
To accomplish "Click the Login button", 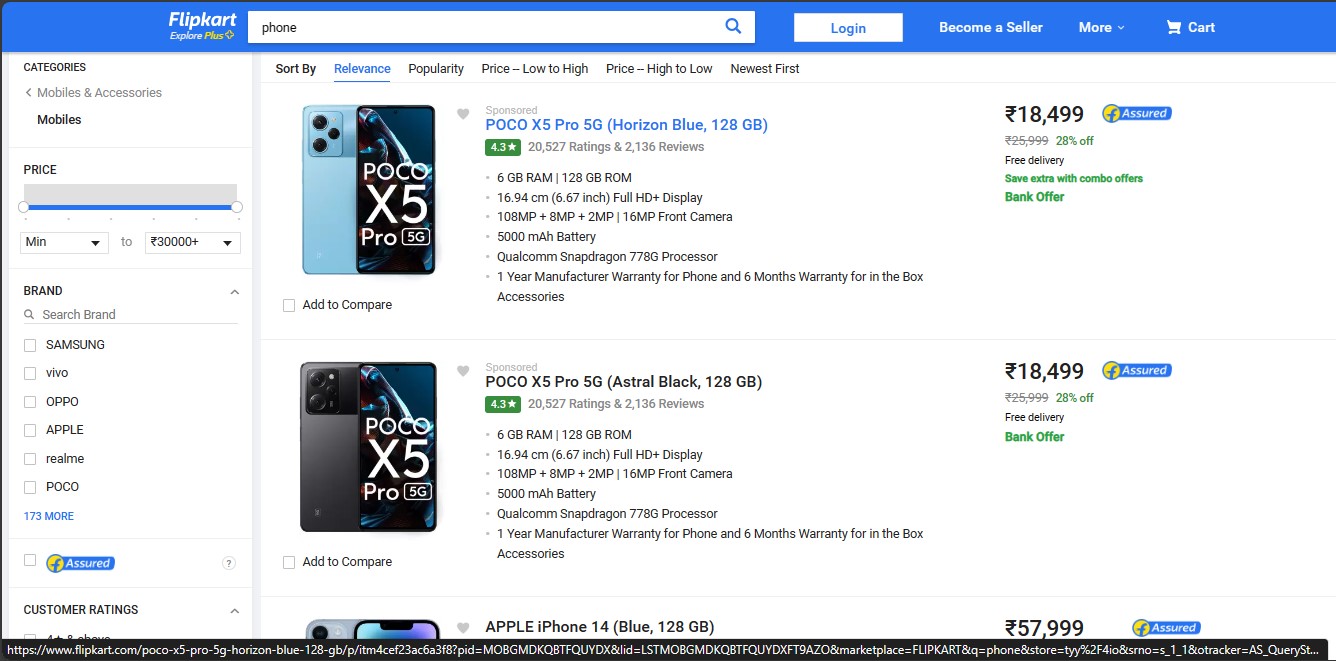I will [x=848, y=28].
